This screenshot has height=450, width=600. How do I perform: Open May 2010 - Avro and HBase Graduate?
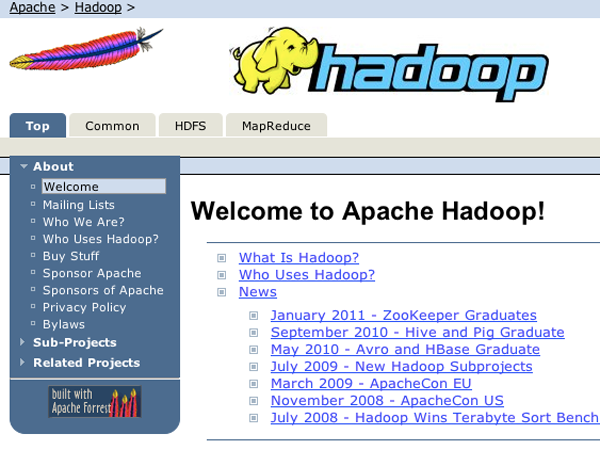405,349
